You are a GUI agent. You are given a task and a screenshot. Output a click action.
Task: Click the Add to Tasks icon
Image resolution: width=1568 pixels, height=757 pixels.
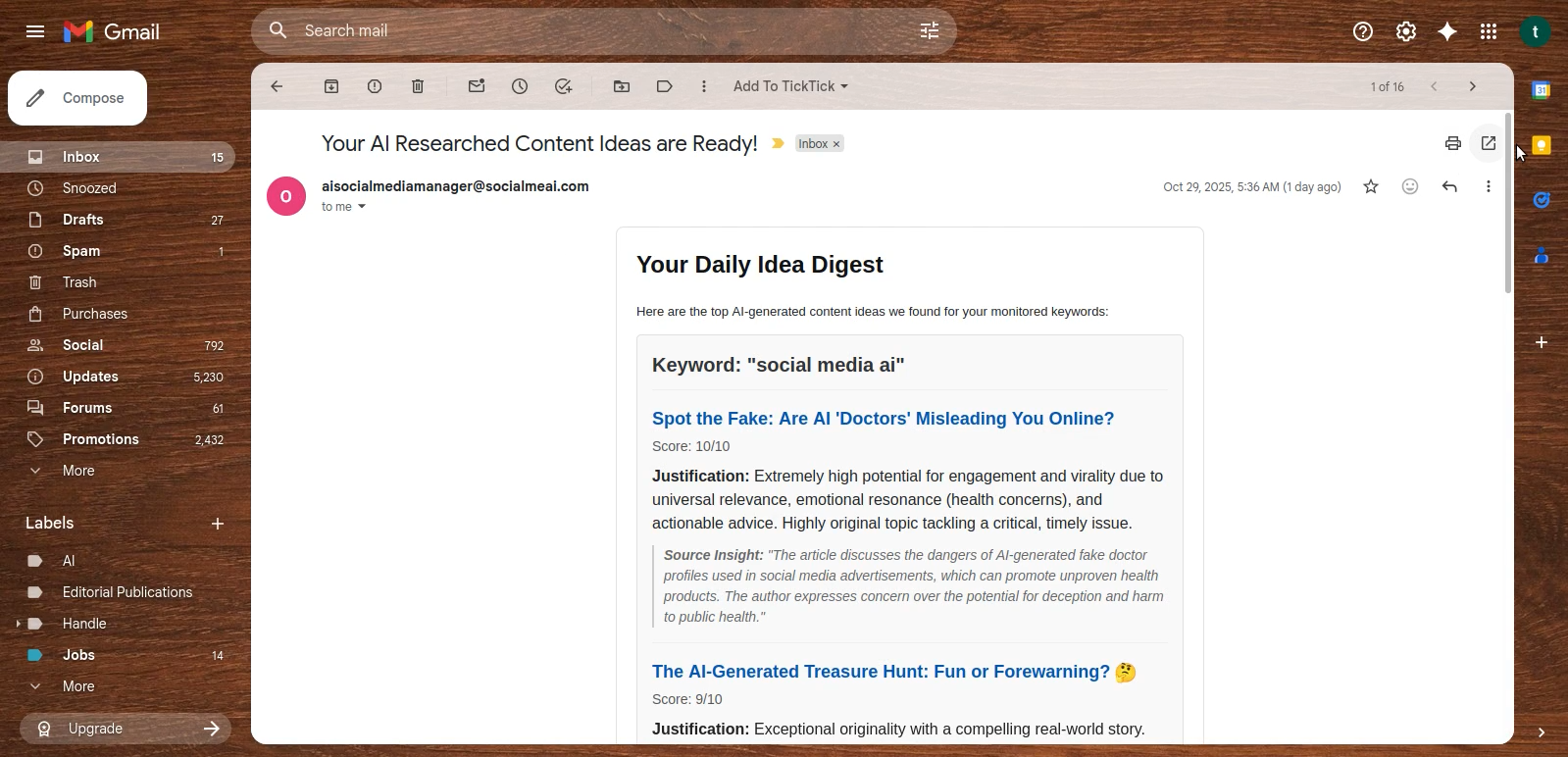click(563, 86)
